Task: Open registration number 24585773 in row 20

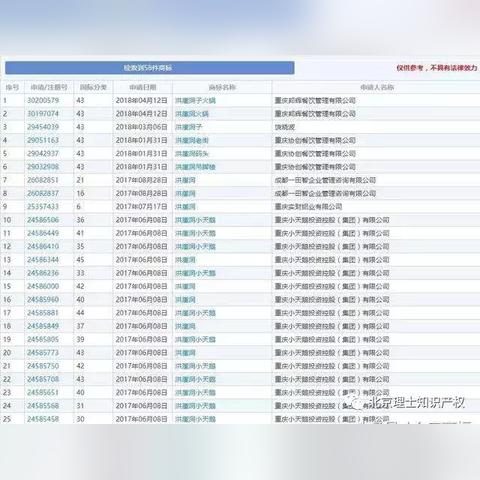Action: pyautogui.click(x=43, y=353)
